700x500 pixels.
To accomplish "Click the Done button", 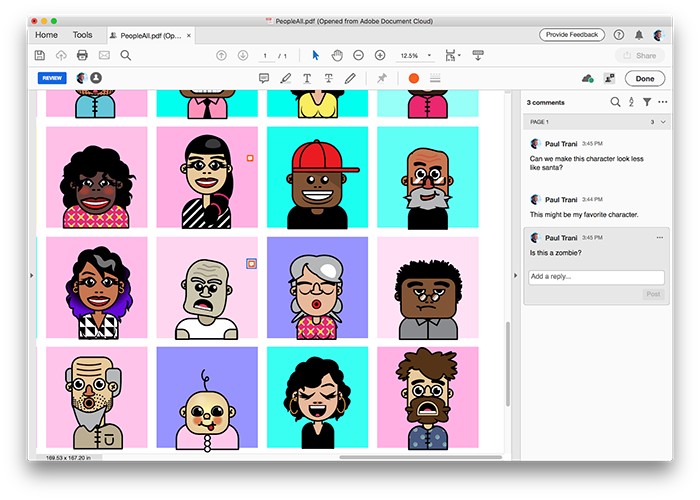I will point(644,78).
